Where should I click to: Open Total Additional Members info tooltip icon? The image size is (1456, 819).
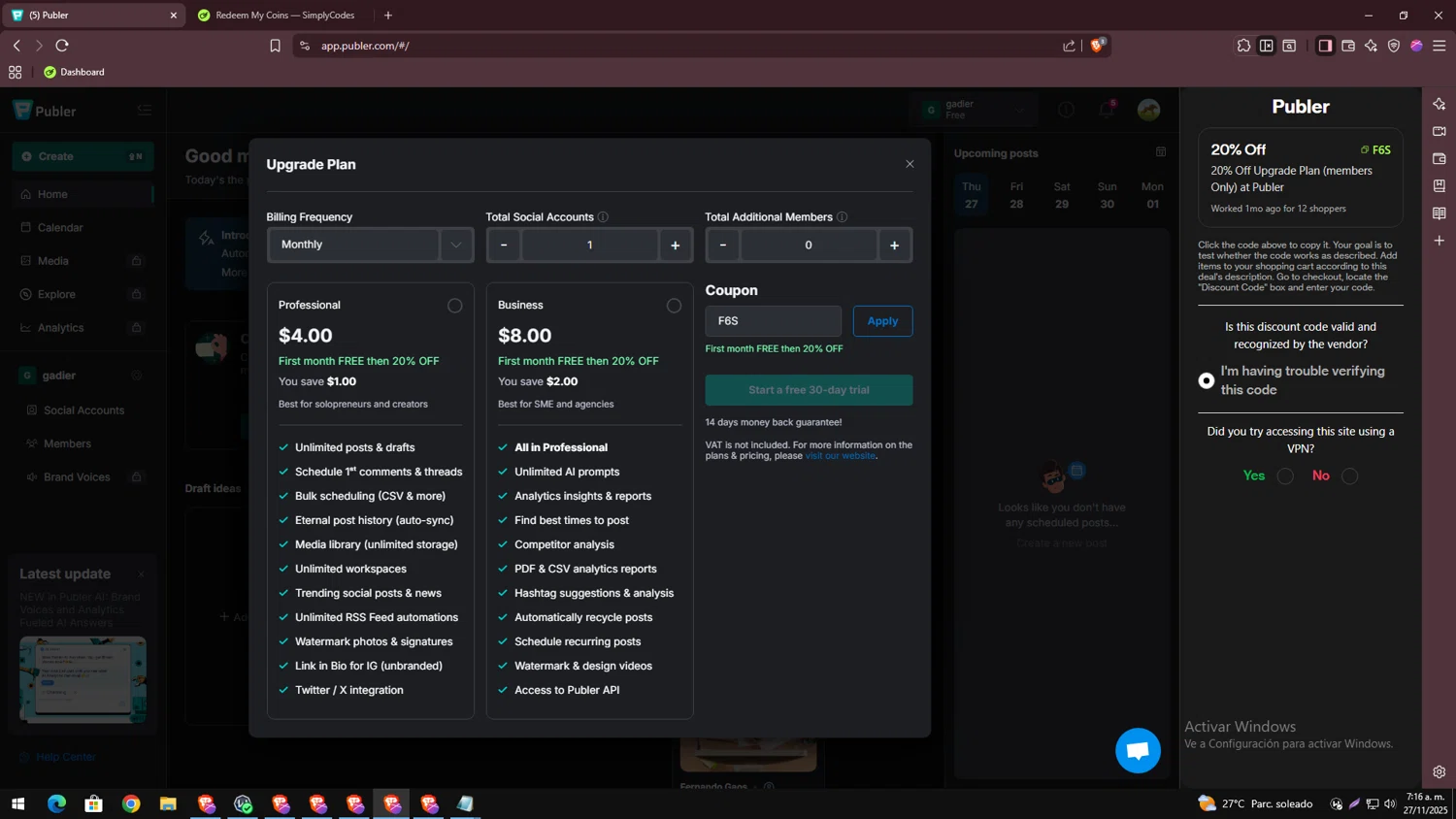842,217
